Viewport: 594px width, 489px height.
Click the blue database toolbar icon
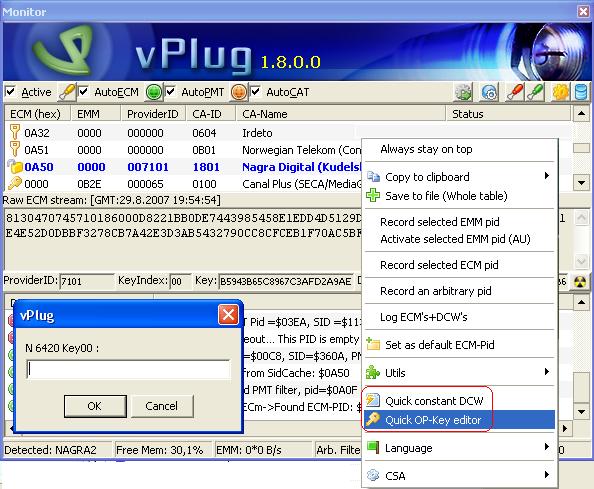tap(581, 92)
